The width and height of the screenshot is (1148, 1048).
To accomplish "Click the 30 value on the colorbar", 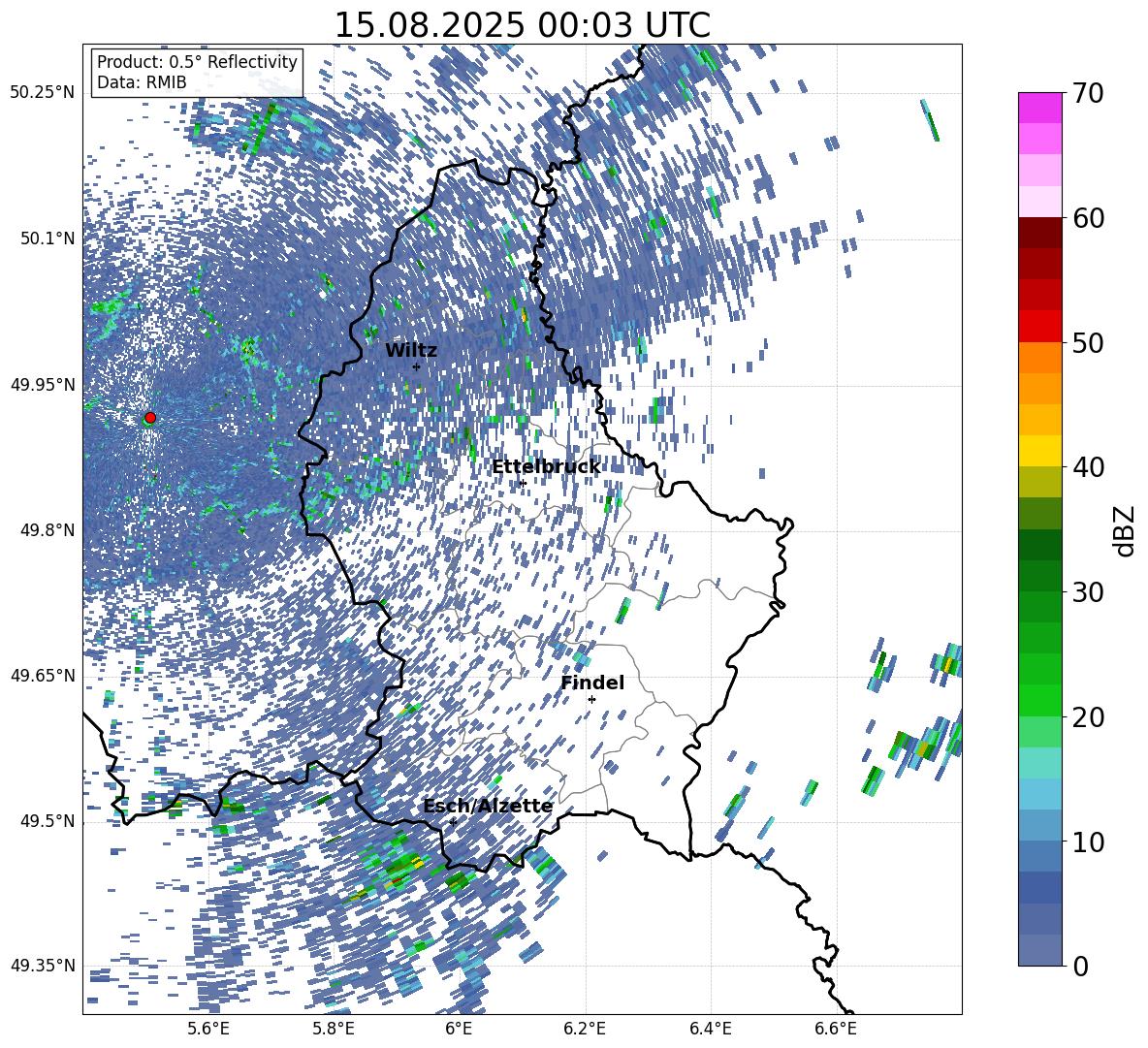I will (1088, 592).
